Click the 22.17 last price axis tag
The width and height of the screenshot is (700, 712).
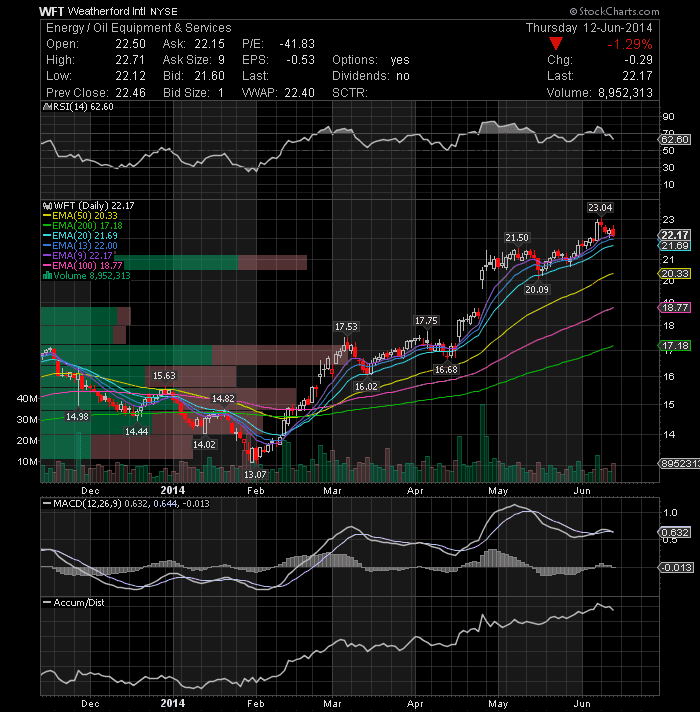(x=675, y=235)
